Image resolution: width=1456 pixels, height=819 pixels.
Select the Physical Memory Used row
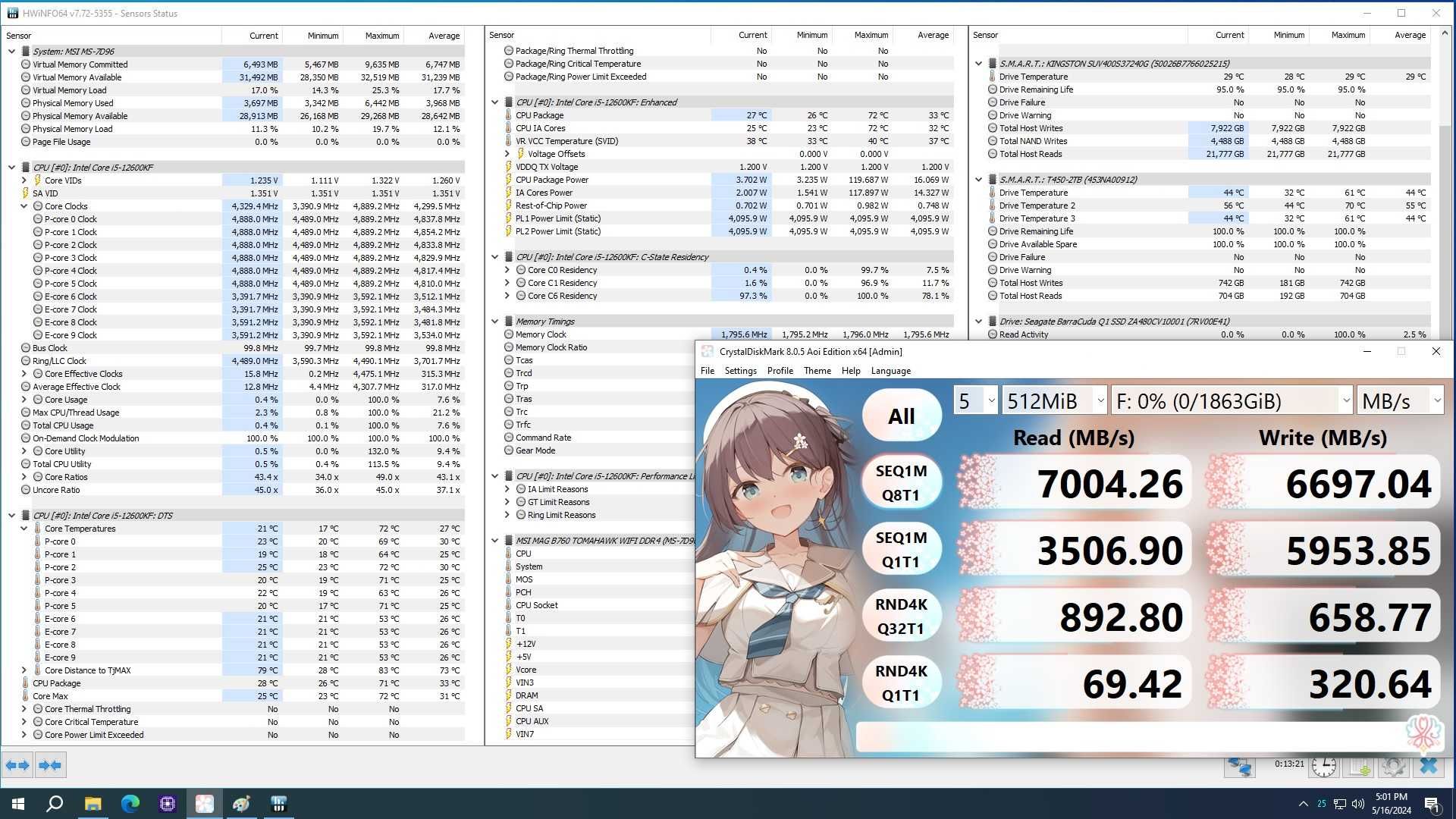tap(235, 103)
